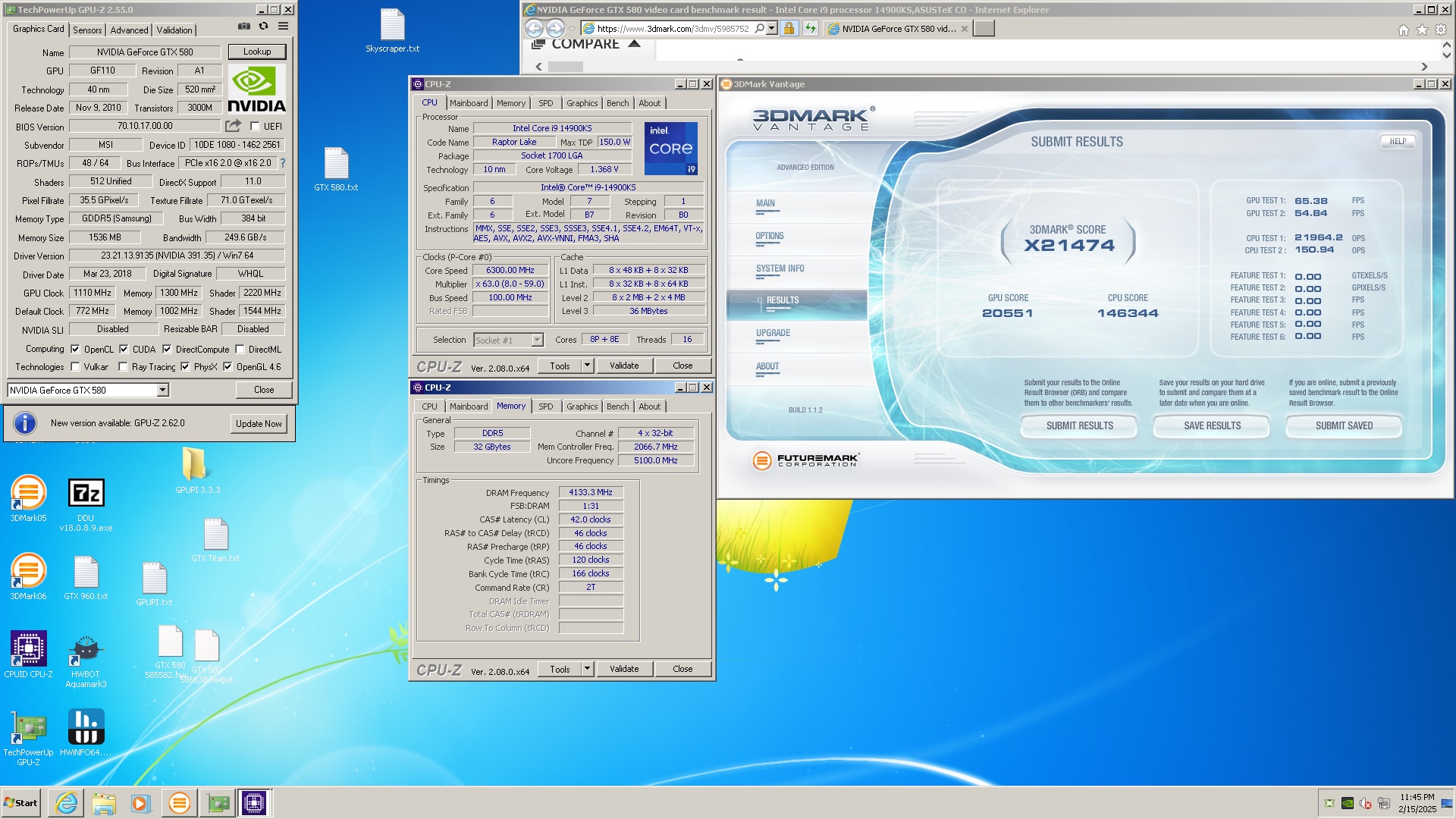Collapse the COMPARE section arrow
Viewport: 1456px width, 819px height.
coord(634,44)
